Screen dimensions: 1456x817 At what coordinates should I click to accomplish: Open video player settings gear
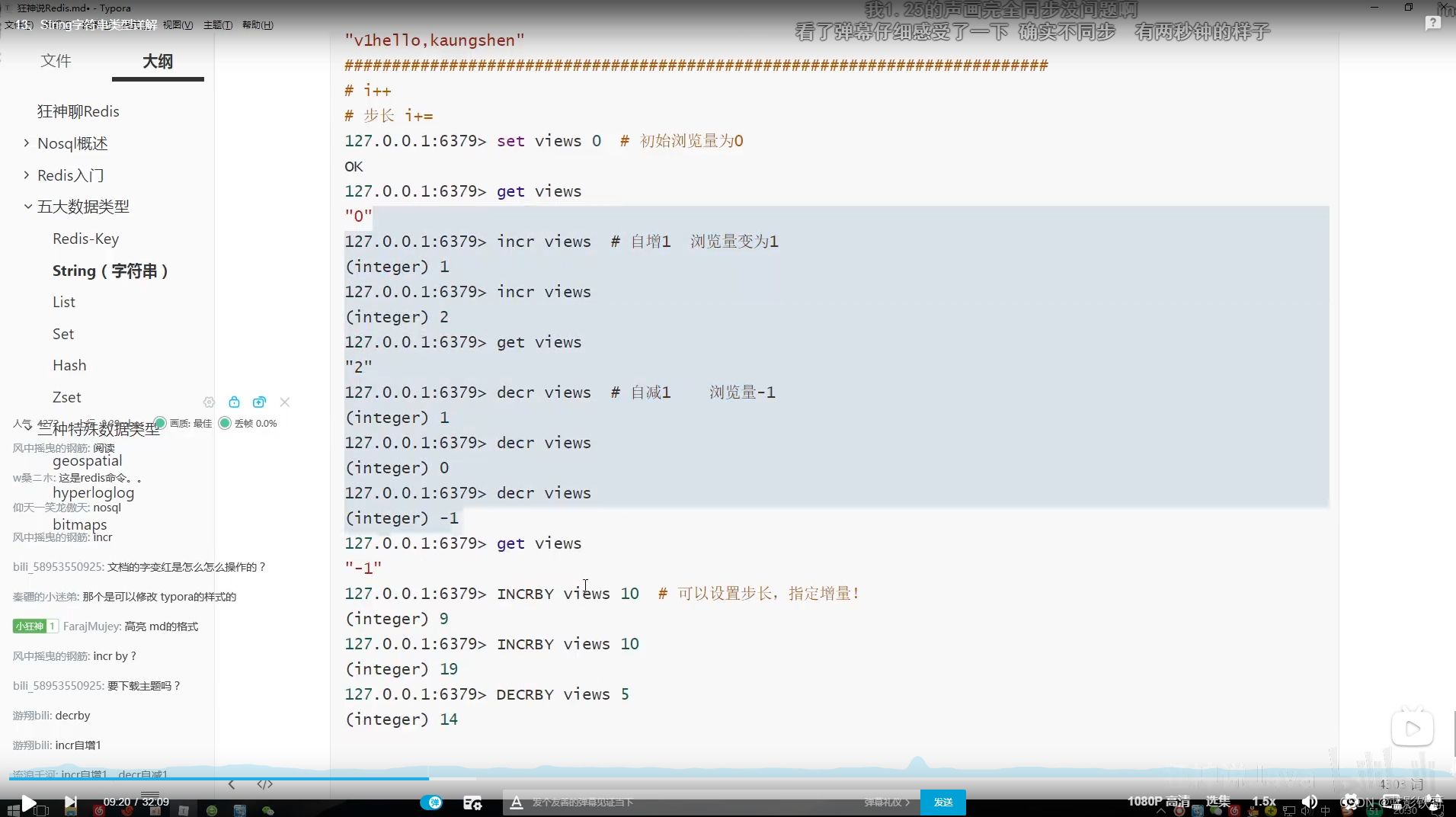point(1349,802)
